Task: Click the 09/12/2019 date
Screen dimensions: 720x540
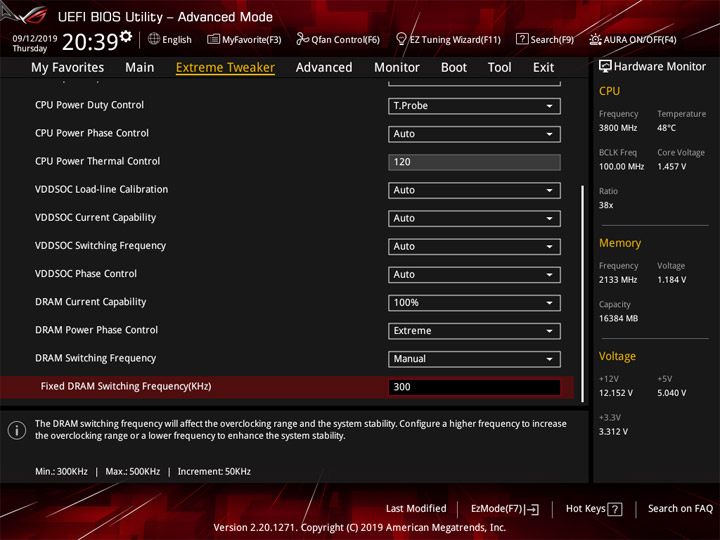Action: click(x=34, y=39)
